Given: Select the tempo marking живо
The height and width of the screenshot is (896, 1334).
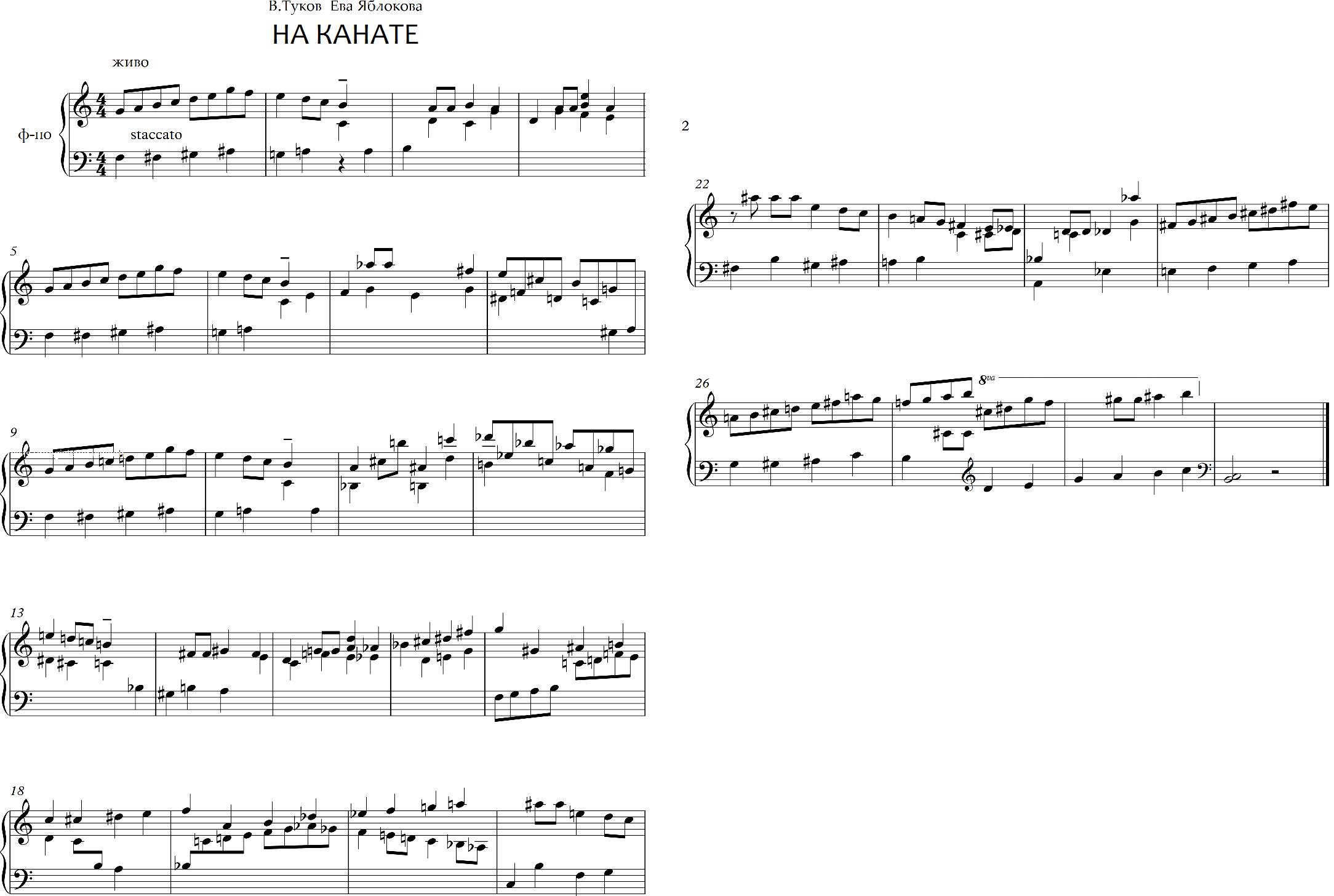Looking at the screenshot, I should click(x=130, y=62).
